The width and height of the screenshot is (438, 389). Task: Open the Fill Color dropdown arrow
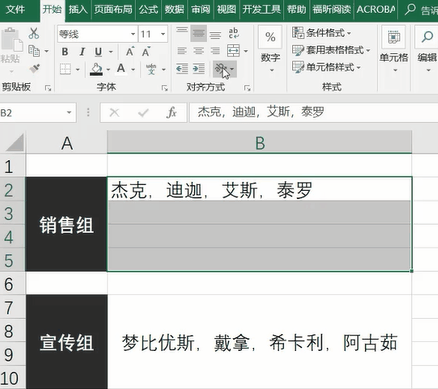[x=108, y=69]
